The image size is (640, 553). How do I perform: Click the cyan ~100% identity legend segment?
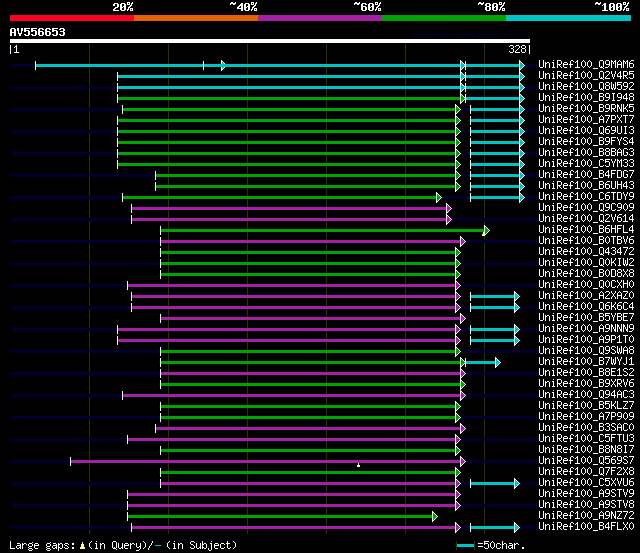pos(569,18)
